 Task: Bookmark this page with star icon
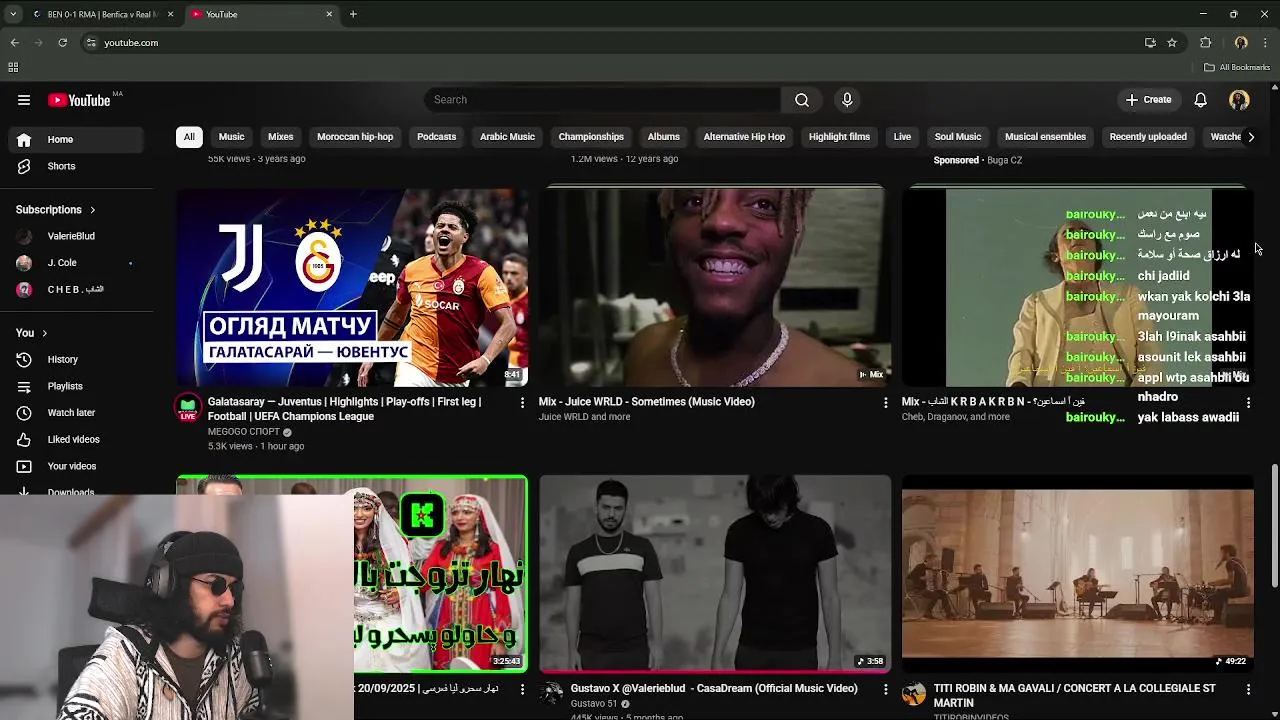click(x=1172, y=43)
